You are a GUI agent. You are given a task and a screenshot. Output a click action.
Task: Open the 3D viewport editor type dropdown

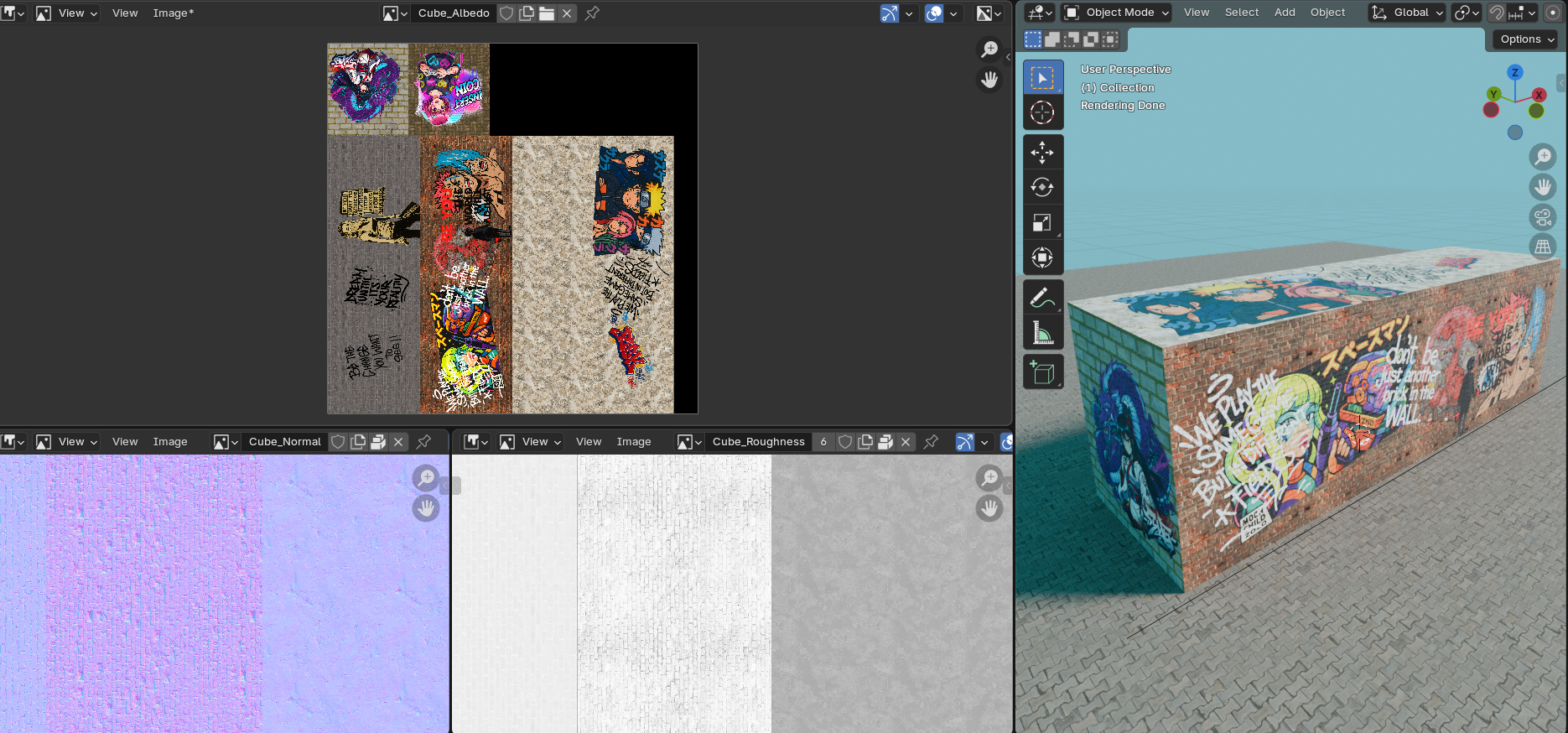point(1041,13)
